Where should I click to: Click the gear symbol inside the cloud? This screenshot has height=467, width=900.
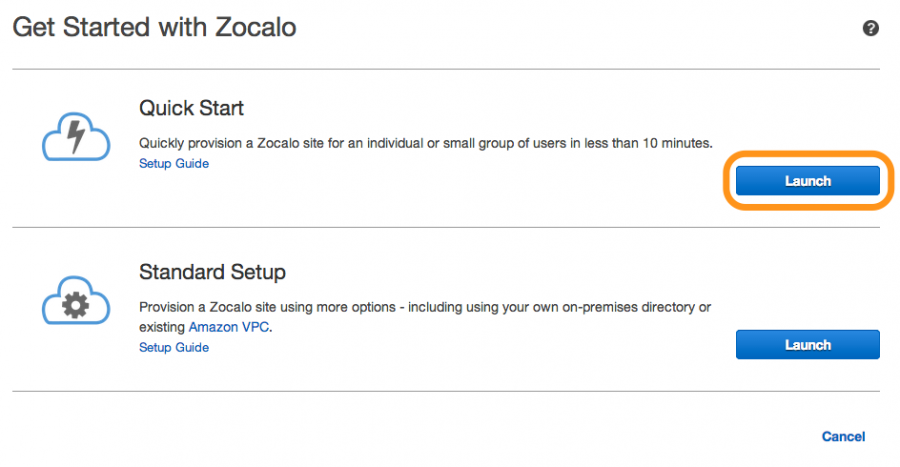76,305
